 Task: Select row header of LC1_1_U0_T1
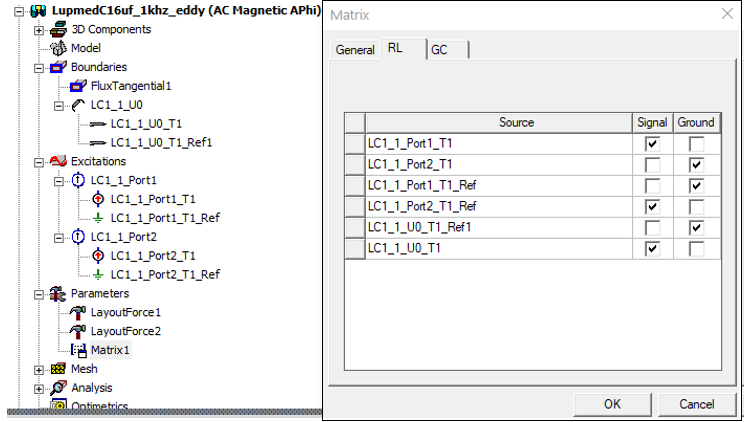point(355,249)
